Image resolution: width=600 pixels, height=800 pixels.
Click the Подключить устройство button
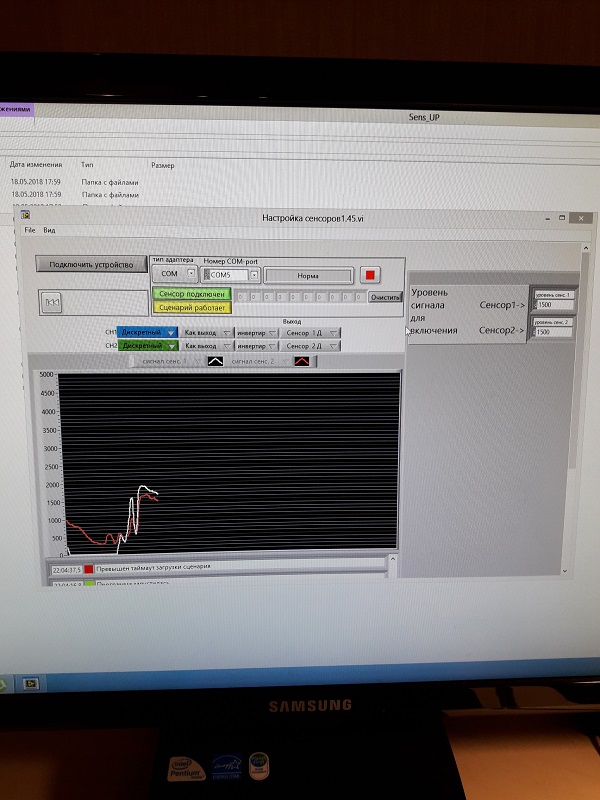tap(91, 264)
